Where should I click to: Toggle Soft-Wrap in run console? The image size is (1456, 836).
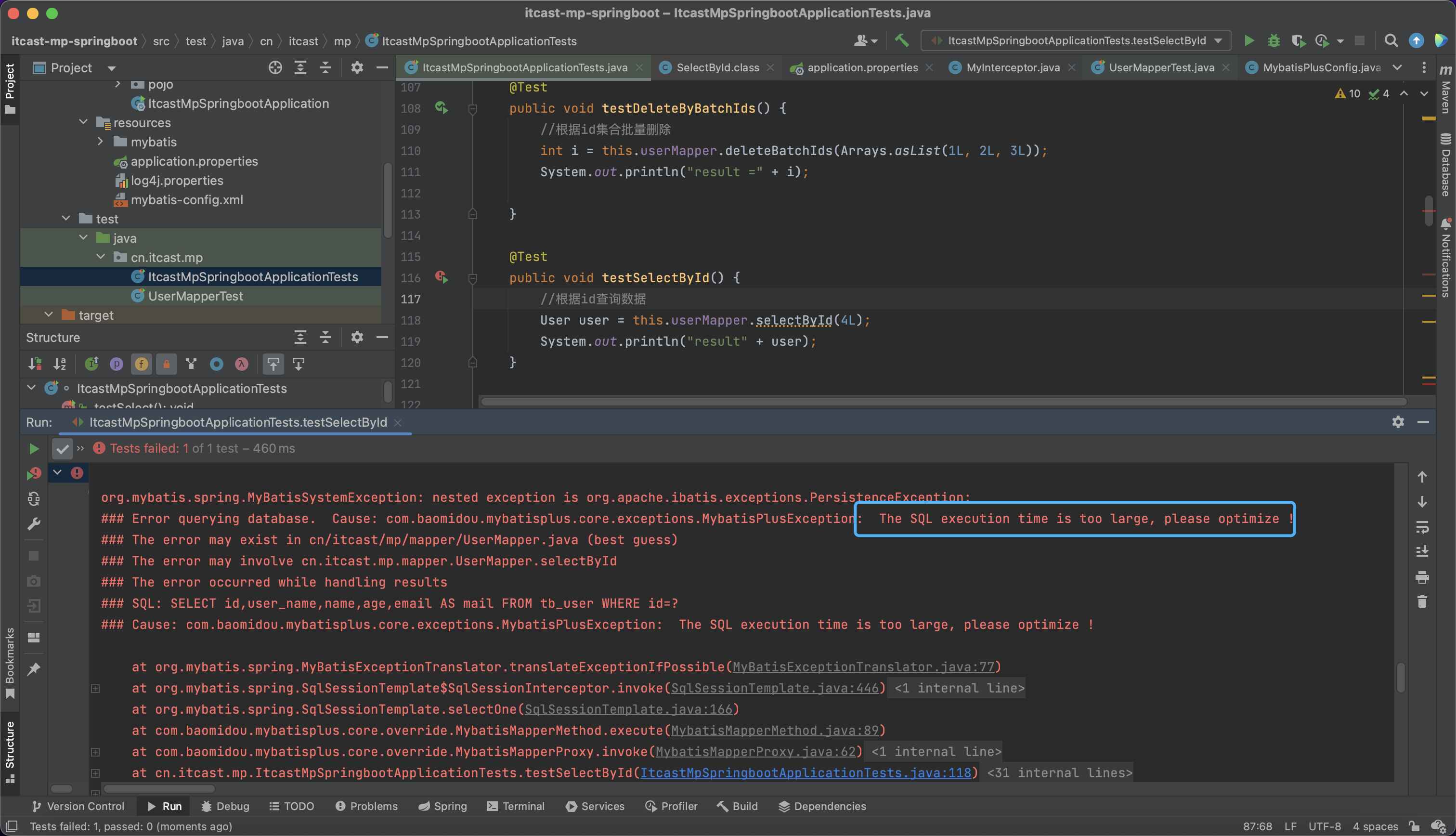click(x=1422, y=526)
